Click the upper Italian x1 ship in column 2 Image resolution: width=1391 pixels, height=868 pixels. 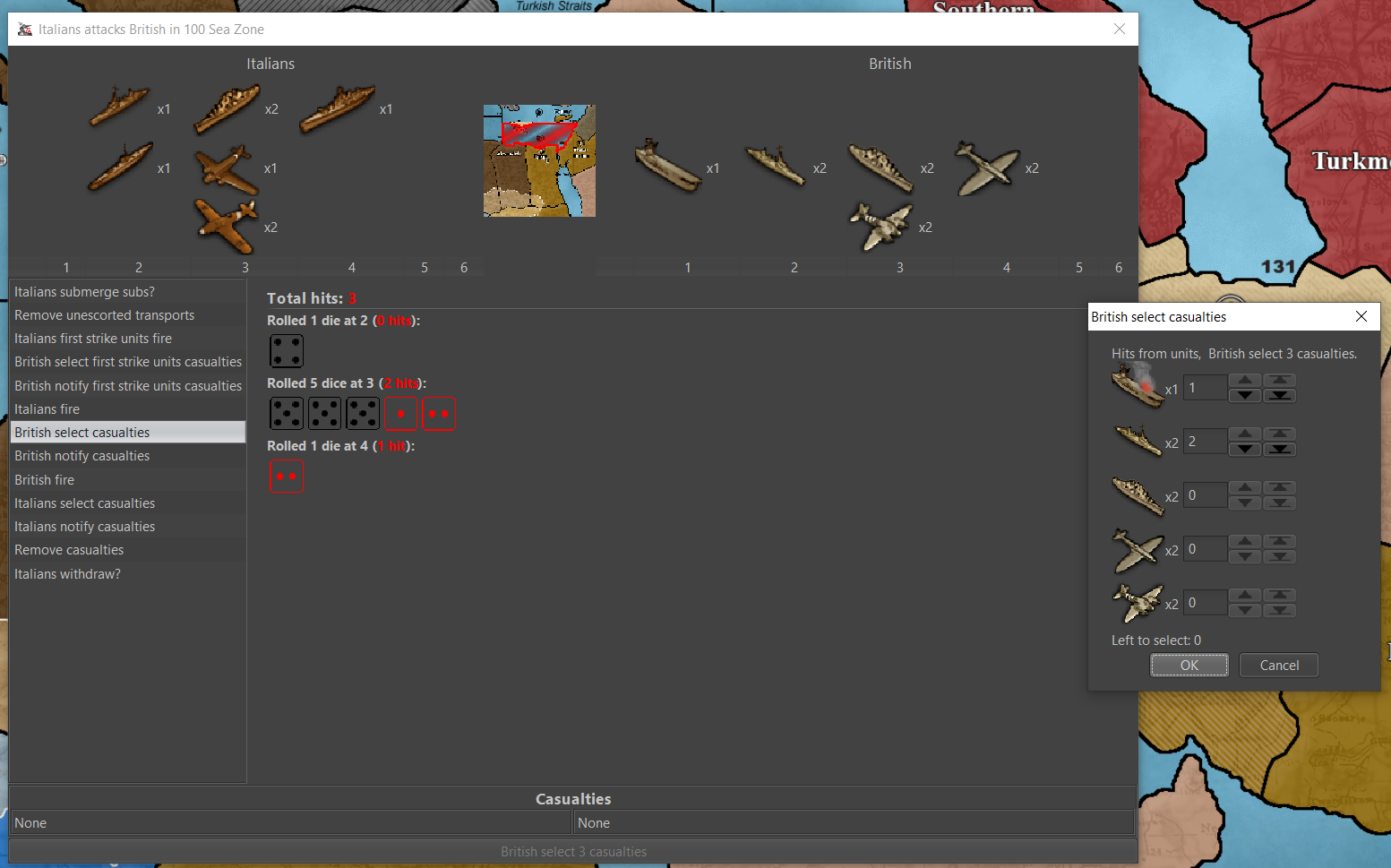point(120,107)
